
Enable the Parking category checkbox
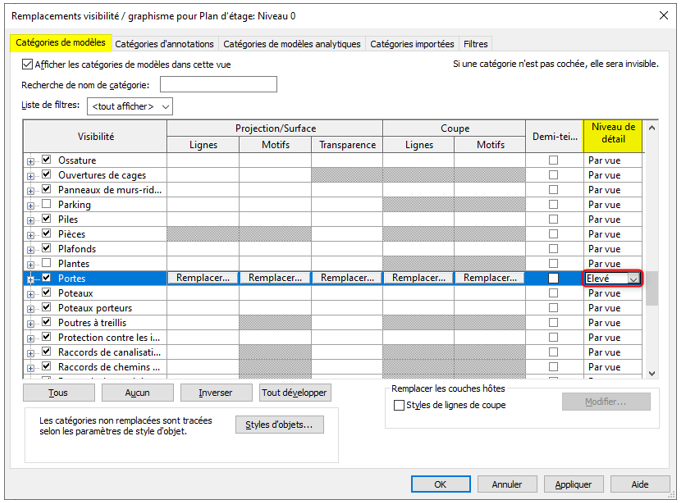coord(46,204)
